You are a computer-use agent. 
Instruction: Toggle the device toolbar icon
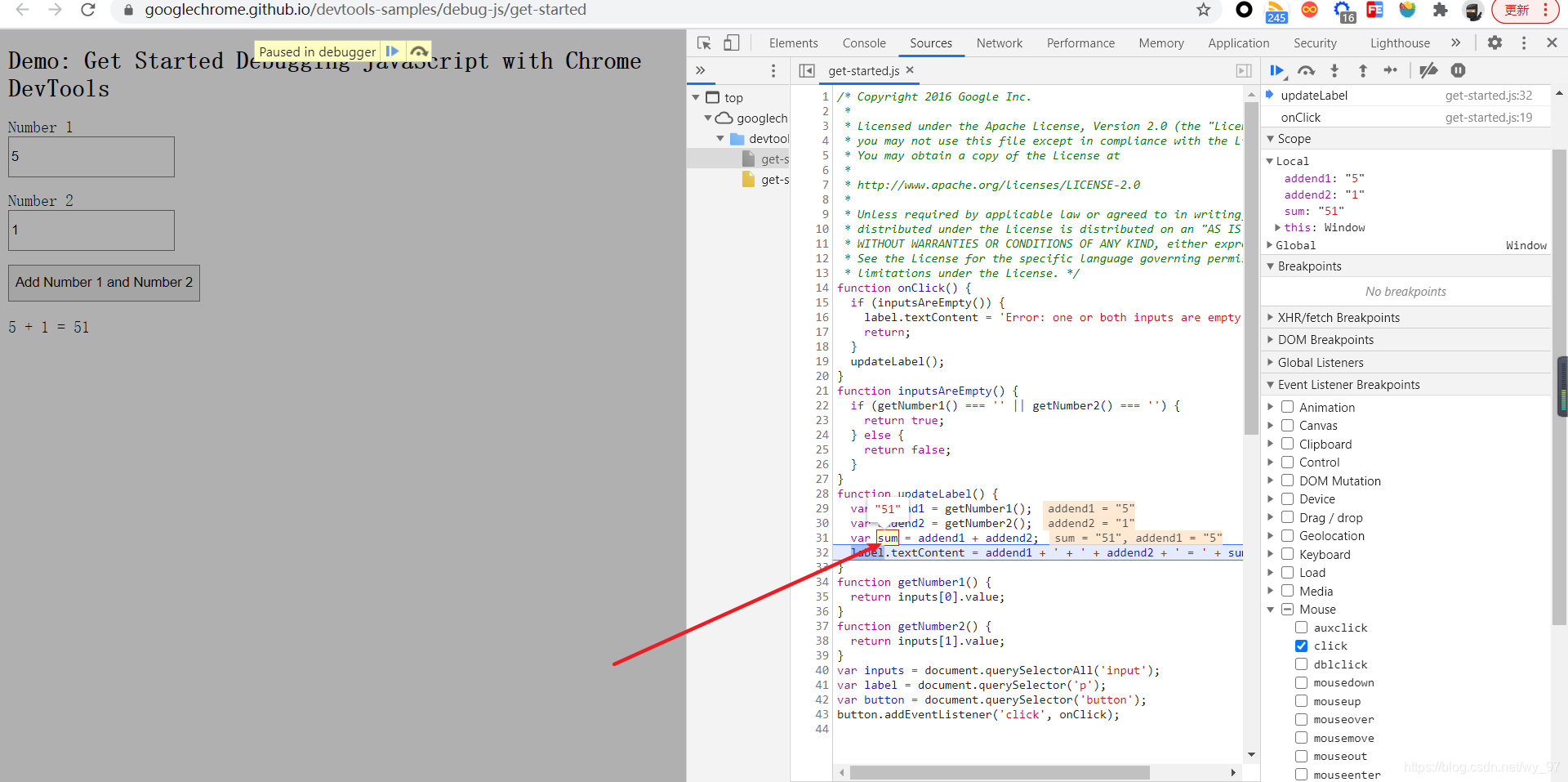(732, 43)
